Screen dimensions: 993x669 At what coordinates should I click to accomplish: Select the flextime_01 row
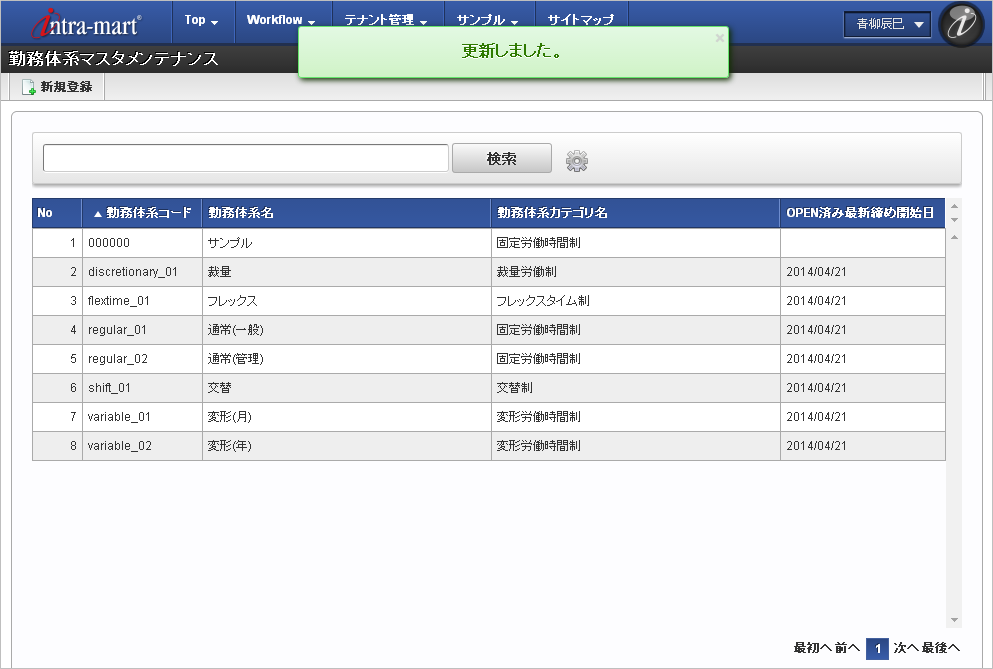coord(489,301)
